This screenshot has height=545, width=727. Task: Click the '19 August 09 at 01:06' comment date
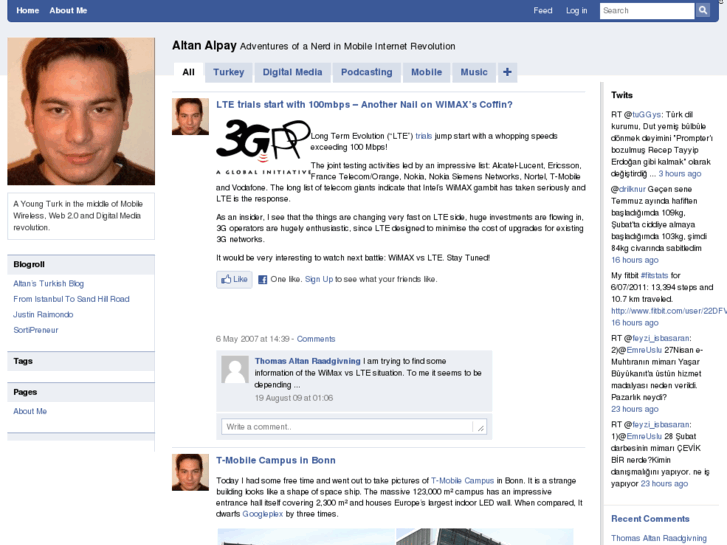[x=293, y=398]
